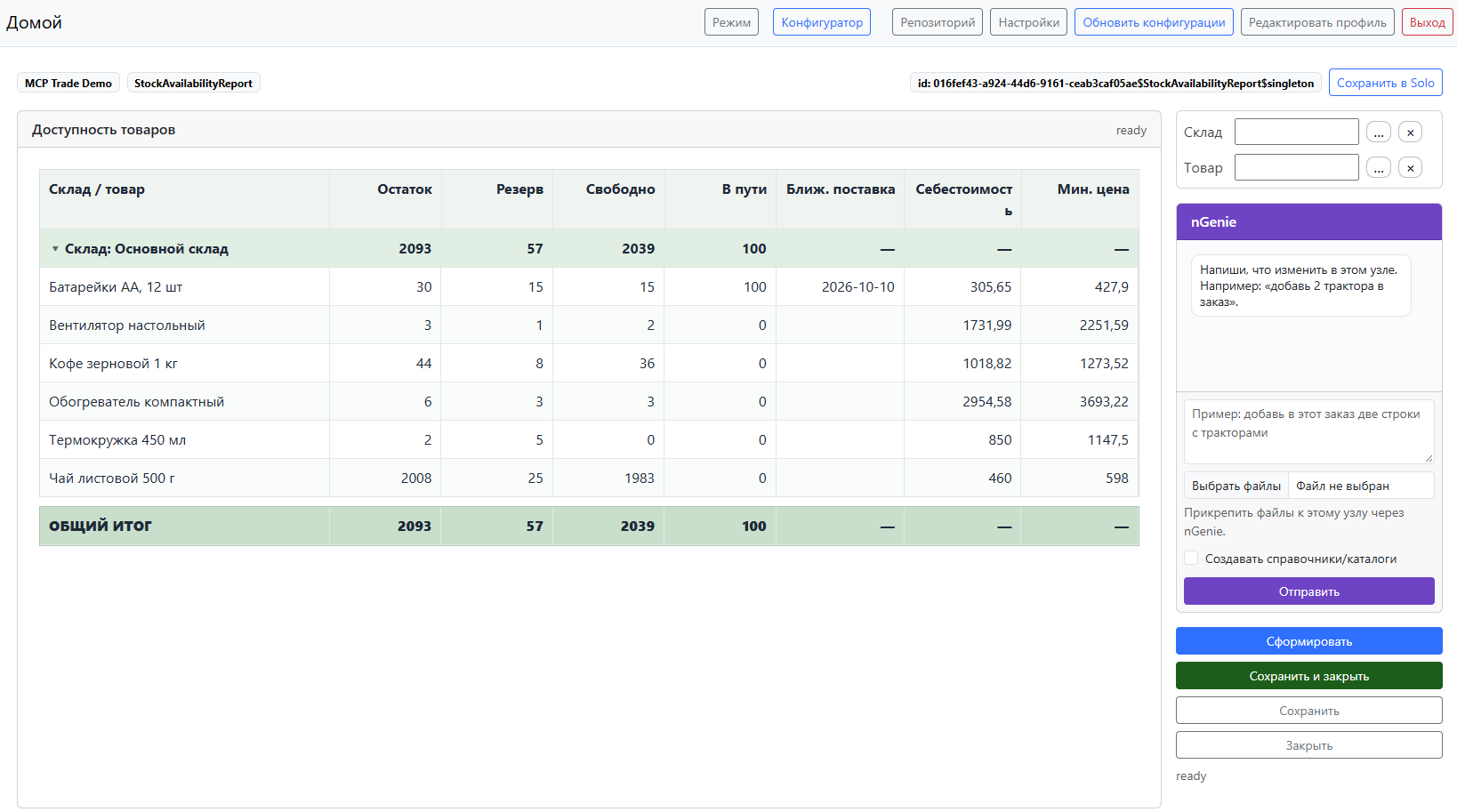
Task: Click the Закрыть button
Action: coord(1308,745)
